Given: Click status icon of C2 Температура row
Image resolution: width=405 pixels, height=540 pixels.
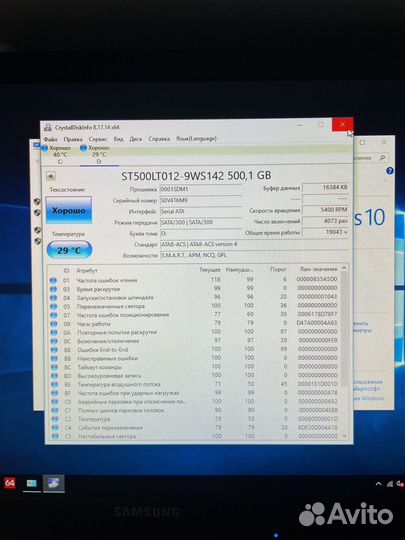Looking at the screenshot, I should [55, 419].
